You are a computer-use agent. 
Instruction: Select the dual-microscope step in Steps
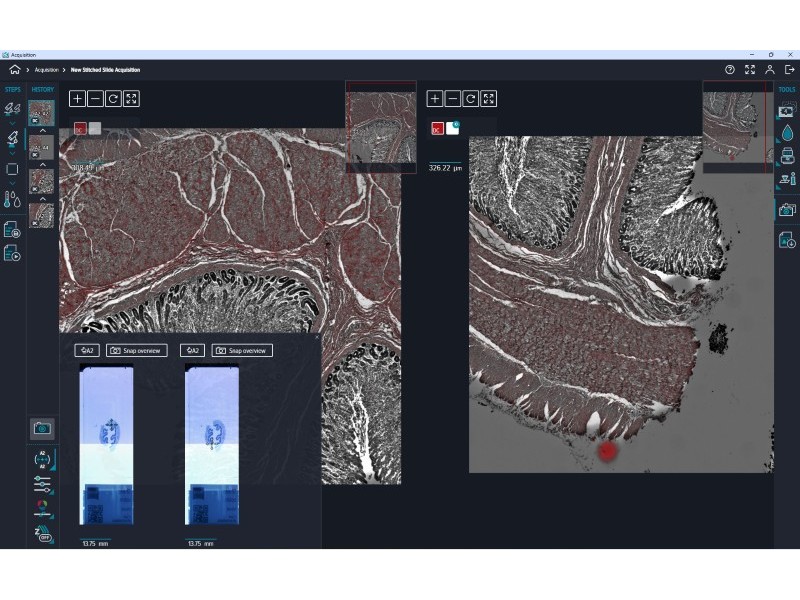tap(12, 108)
